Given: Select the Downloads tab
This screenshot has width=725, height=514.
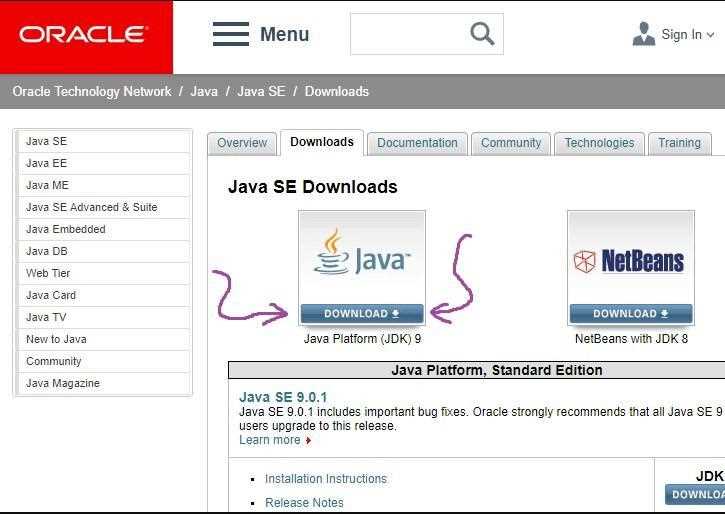Looking at the screenshot, I should click(322, 142).
